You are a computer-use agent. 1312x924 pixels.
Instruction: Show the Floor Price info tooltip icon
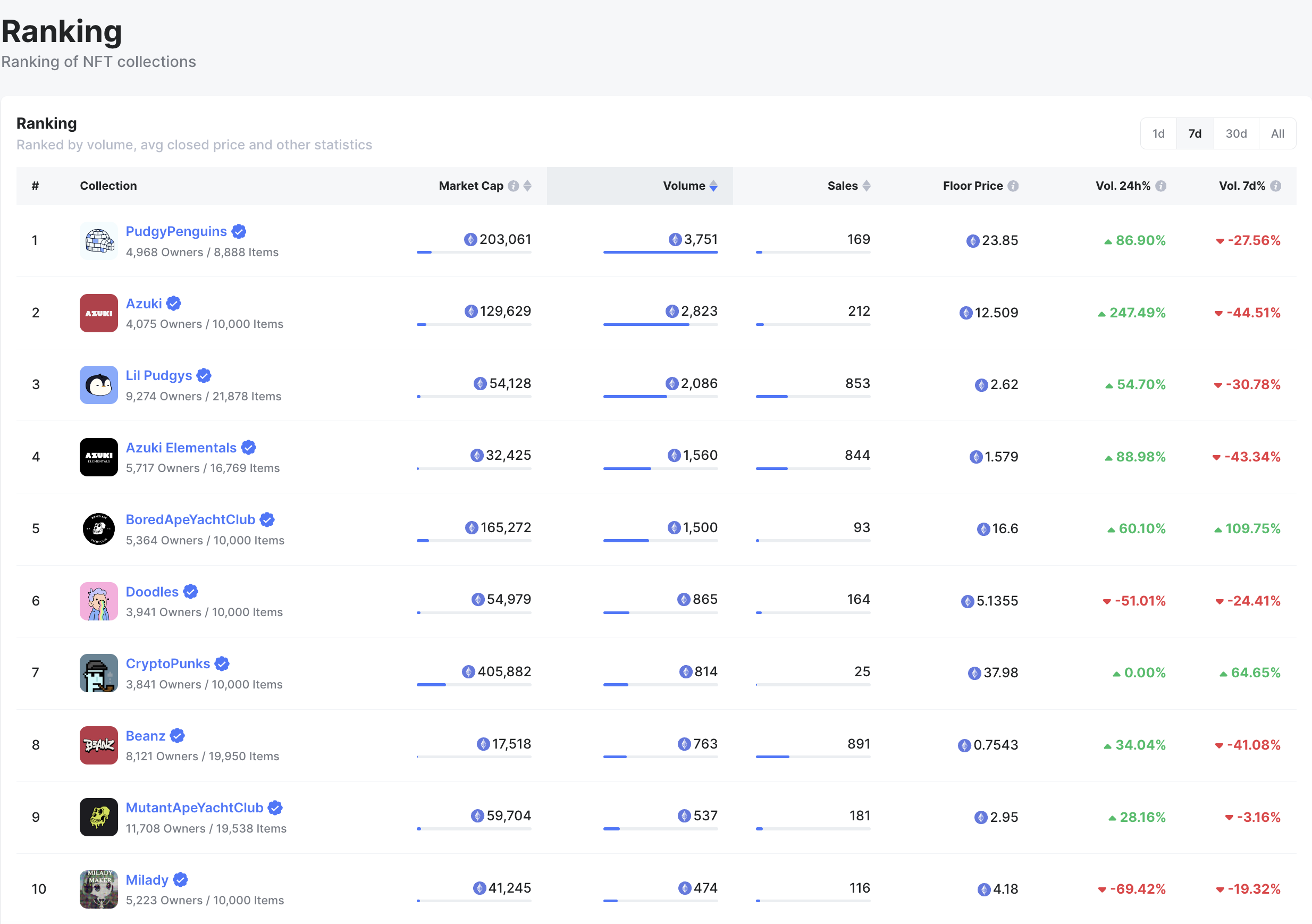(1013, 186)
